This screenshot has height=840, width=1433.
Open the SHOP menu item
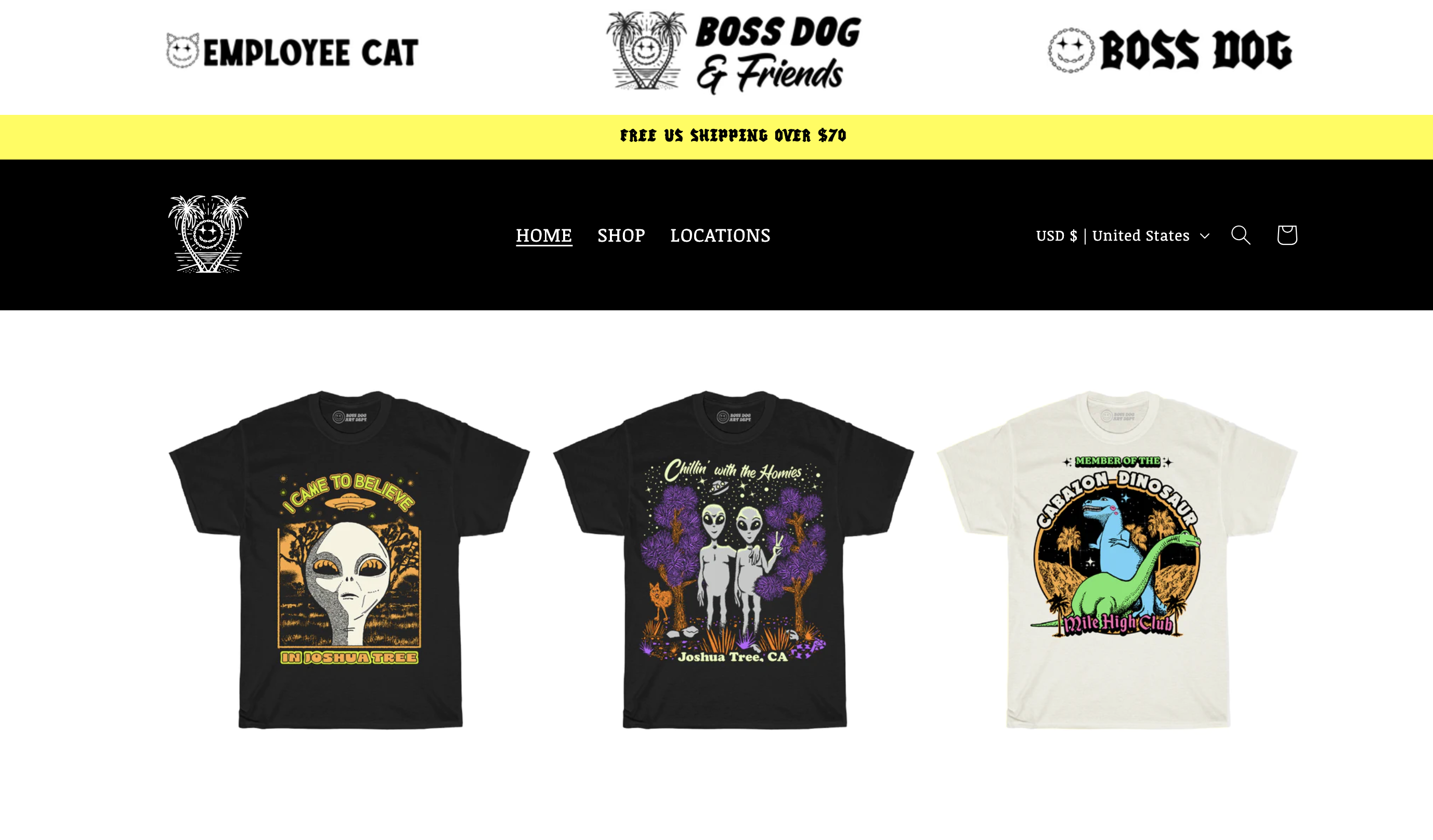coord(621,235)
